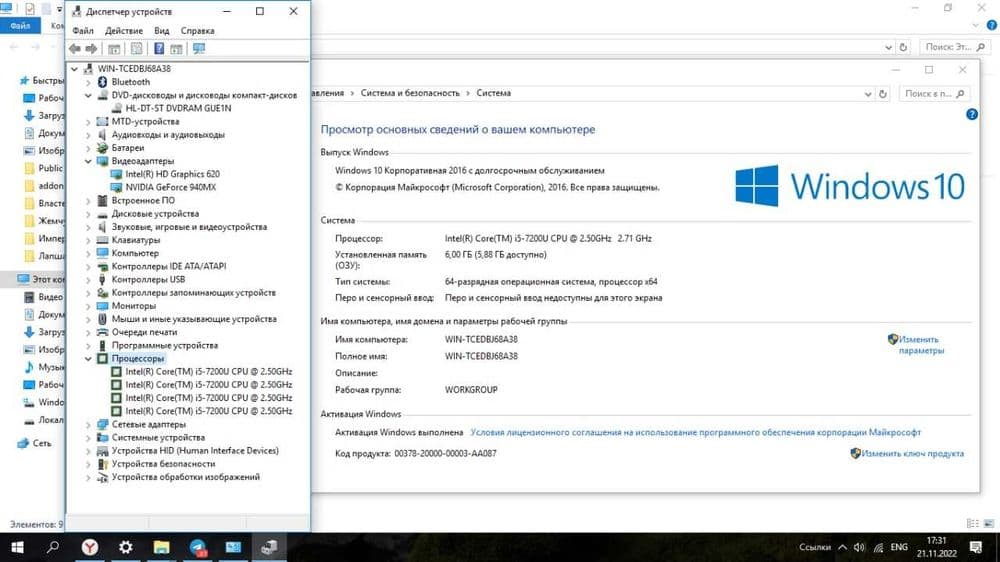1000x562 pixels.
Task: Open Yandex Browser from the taskbar
Action: [90, 547]
